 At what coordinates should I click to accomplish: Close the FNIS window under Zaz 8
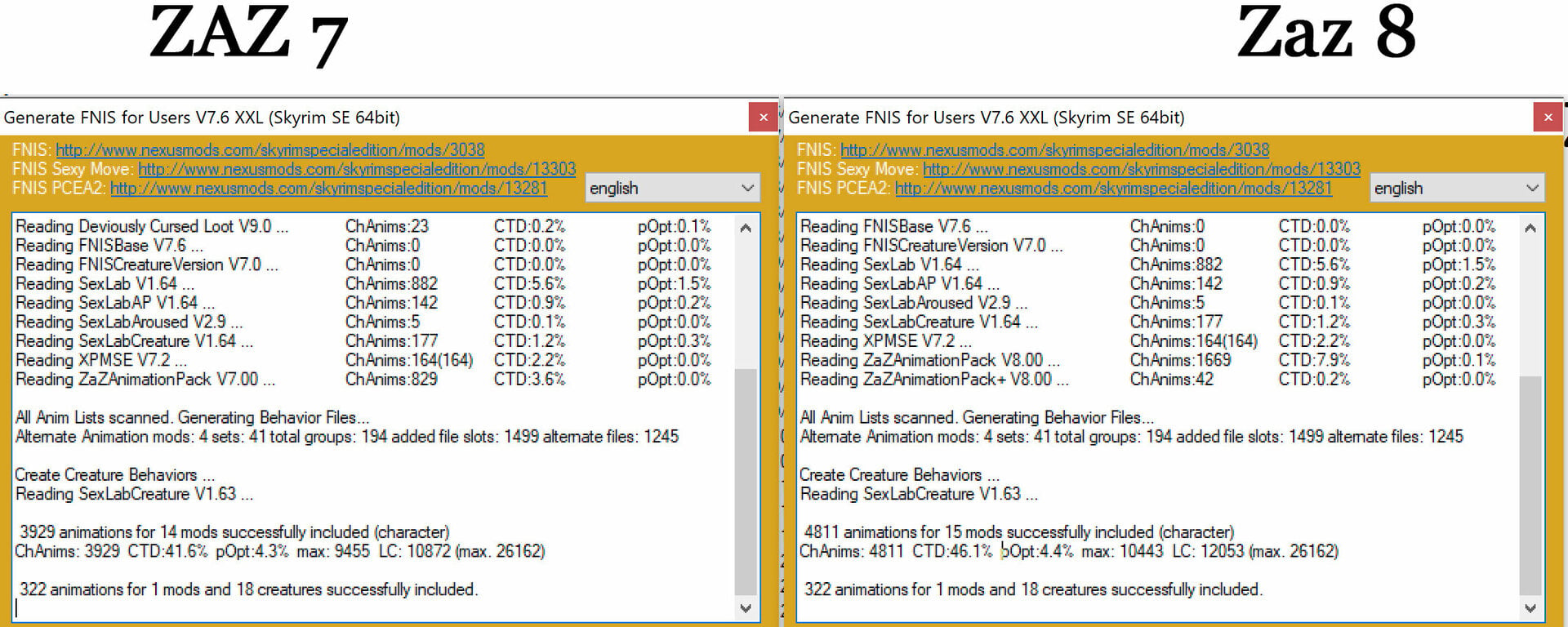coord(1548,118)
